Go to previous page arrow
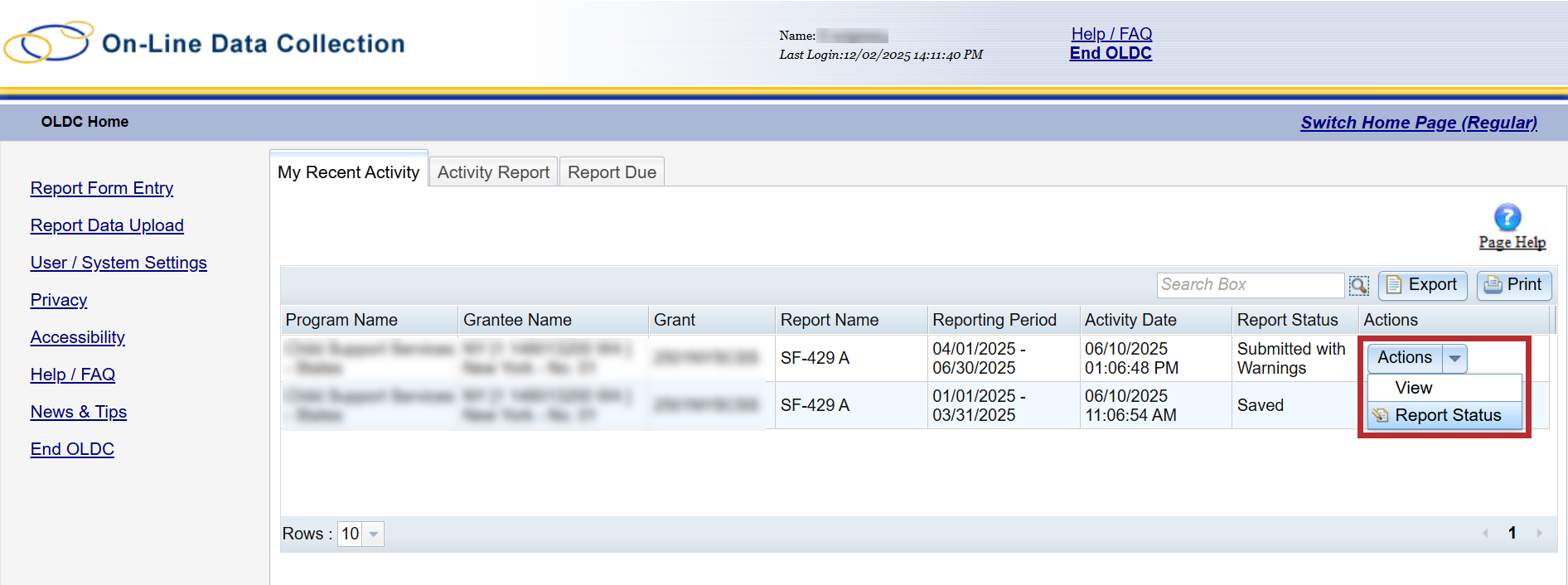The image size is (1568, 585). 1485,534
